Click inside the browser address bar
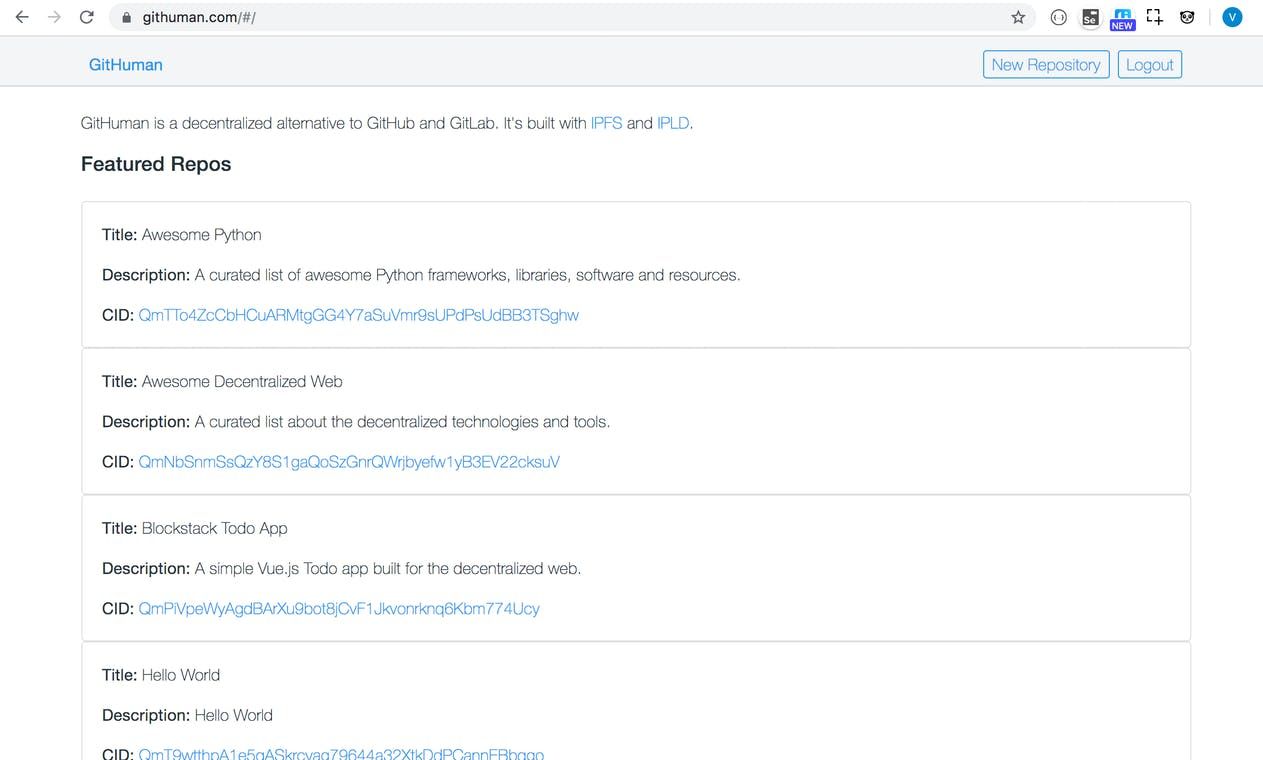The height and width of the screenshot is (760, 1263). pos(400,17)
